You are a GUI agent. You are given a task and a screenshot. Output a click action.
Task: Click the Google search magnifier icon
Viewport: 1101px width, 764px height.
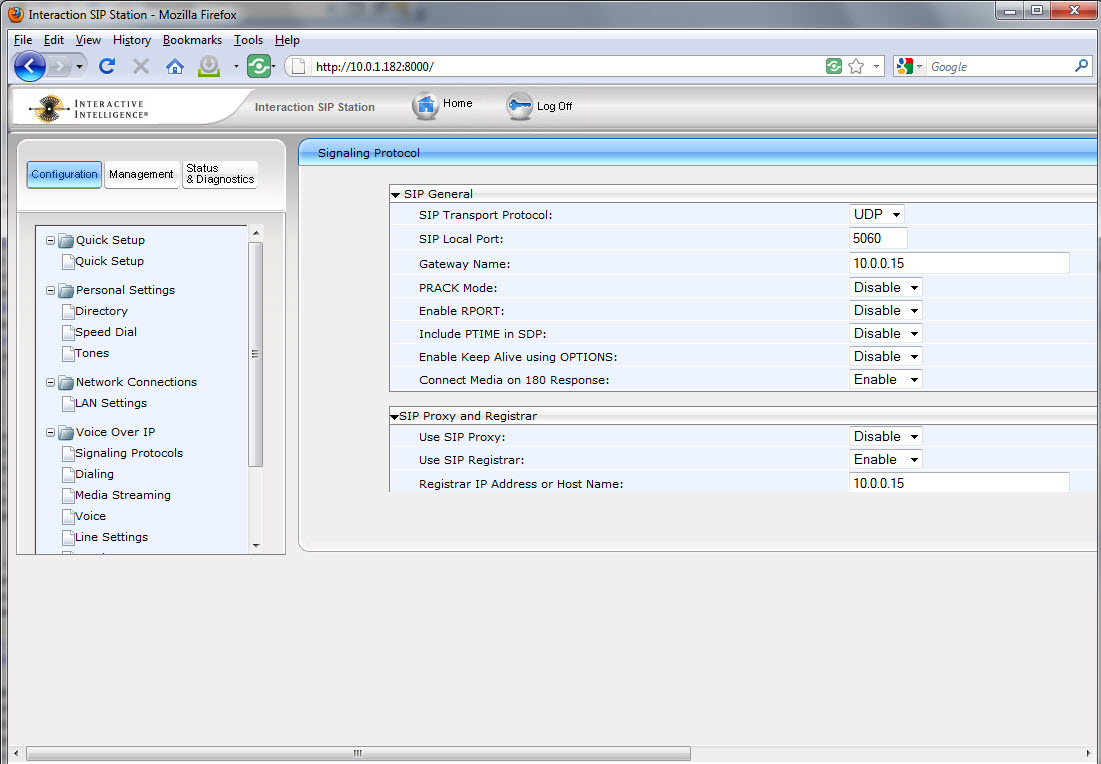point(1081,67)
